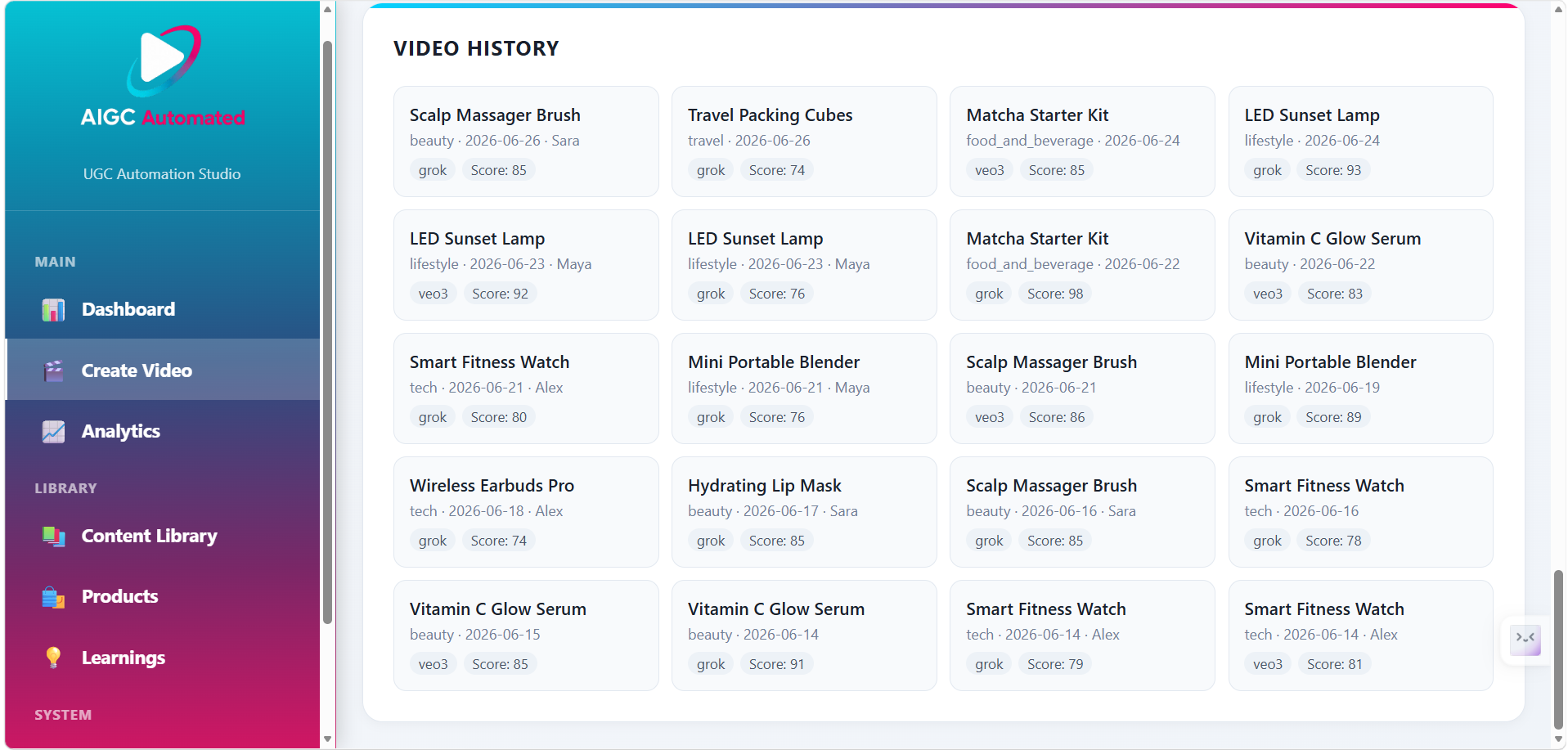Click sidebar scrollbar down arrow
Viewport: 1568px width, 750px height.
327,739
